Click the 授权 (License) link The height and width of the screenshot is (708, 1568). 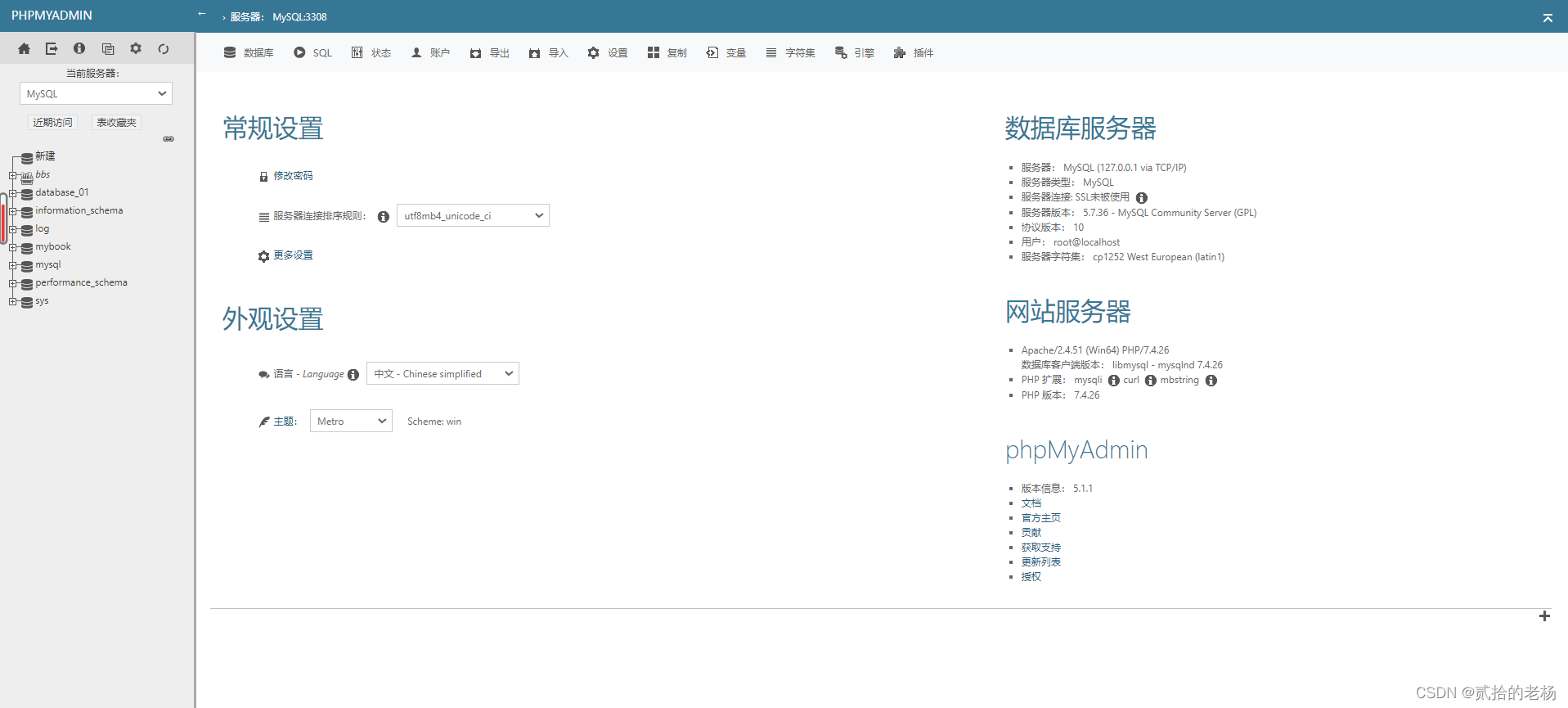[x=1031, y=577]
